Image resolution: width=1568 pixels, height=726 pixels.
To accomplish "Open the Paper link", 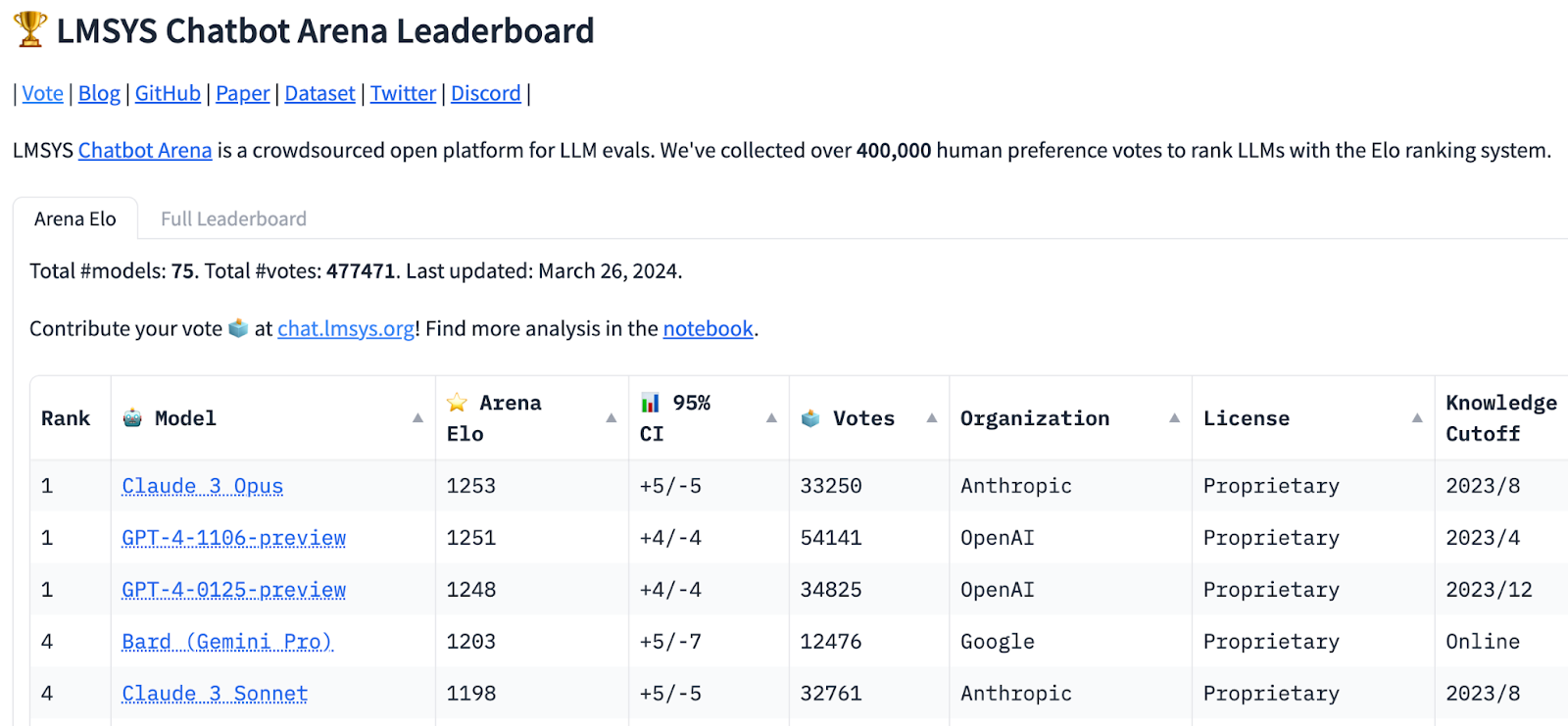I will [242, 93].
